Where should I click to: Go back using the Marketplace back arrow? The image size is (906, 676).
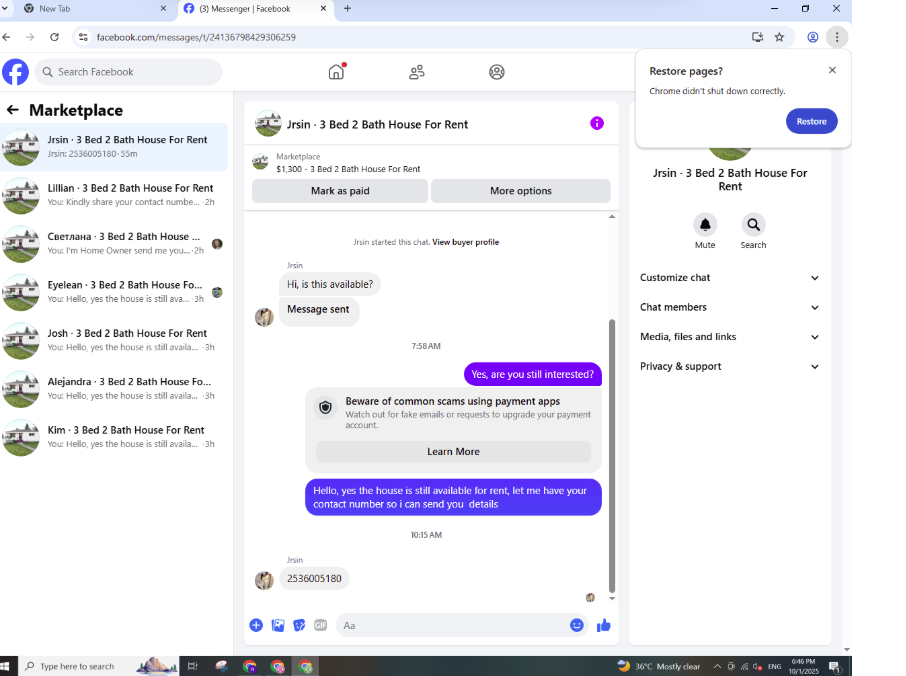13,110
